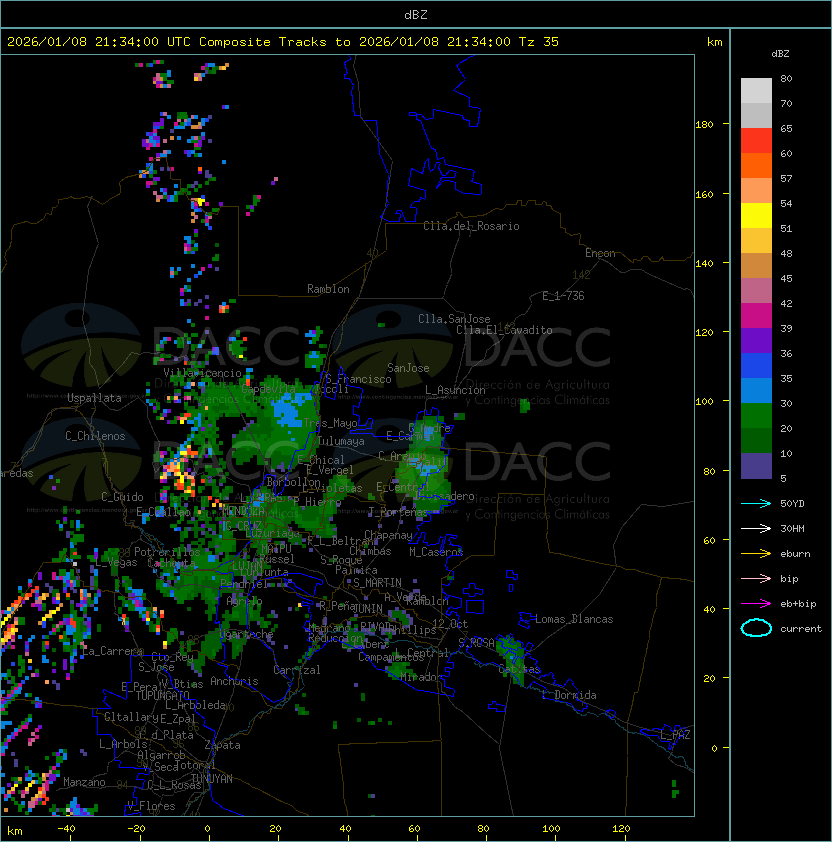
Task: Click the light blue 30–35 dBZ swatch
Action: (x=756, y=390)
